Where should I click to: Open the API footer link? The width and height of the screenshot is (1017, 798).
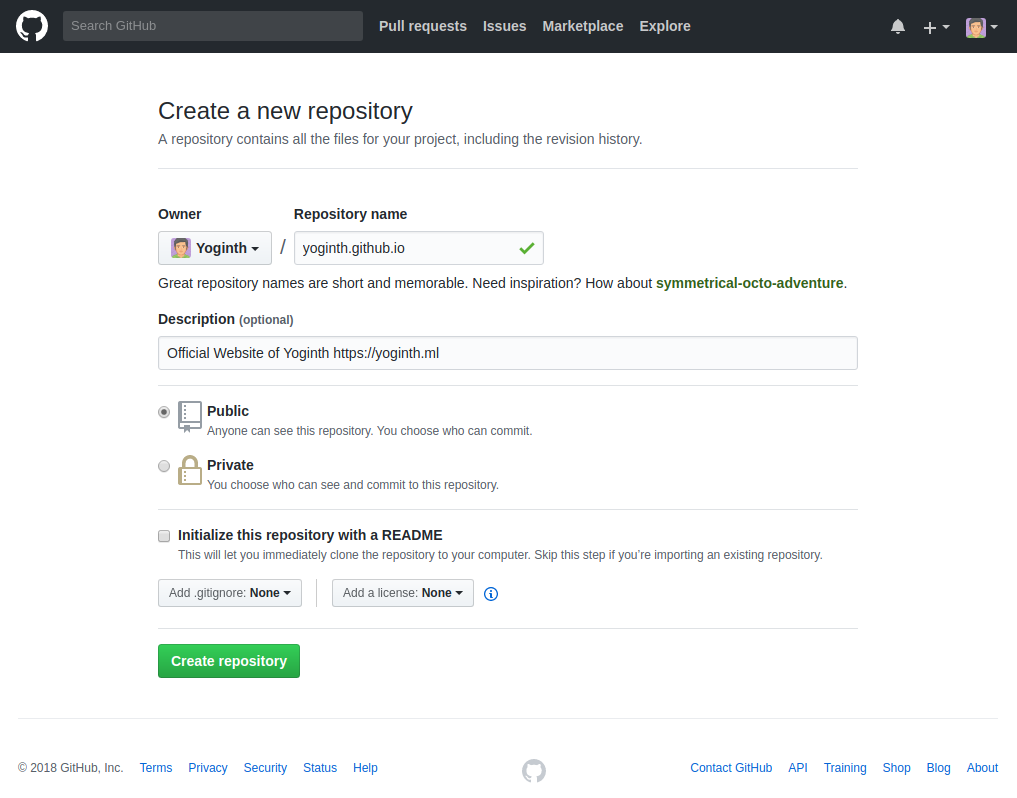(798, 768)
